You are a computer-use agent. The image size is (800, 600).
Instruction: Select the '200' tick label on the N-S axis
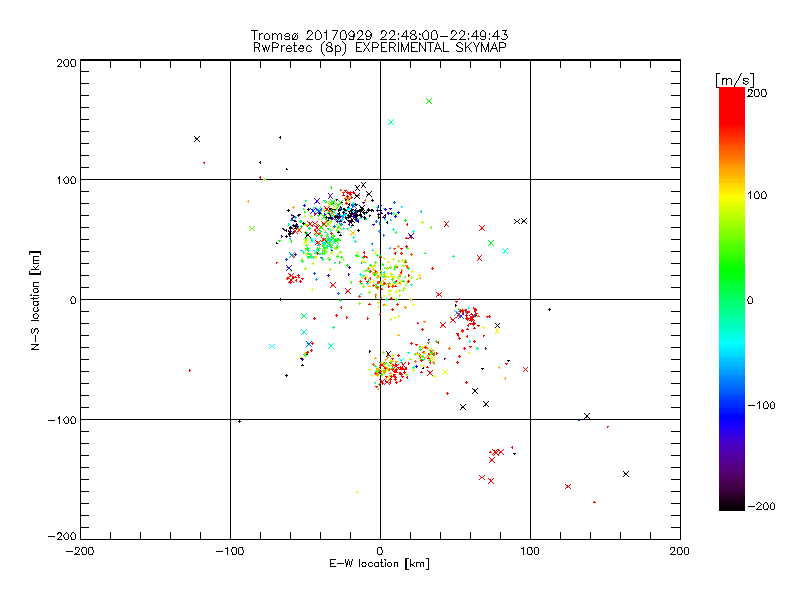tap(66, 63)
